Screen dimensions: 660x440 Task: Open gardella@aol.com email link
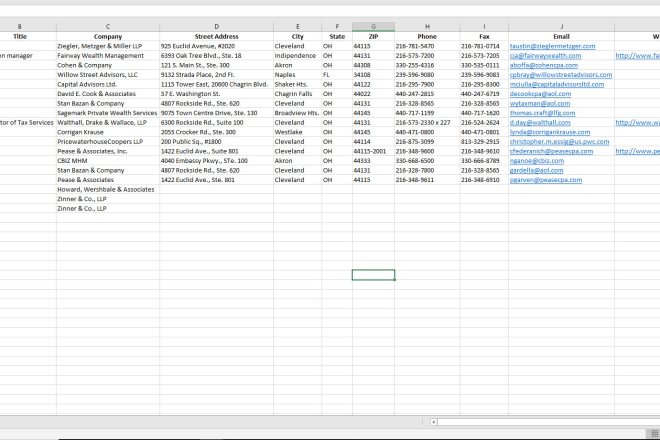[536, 171]
